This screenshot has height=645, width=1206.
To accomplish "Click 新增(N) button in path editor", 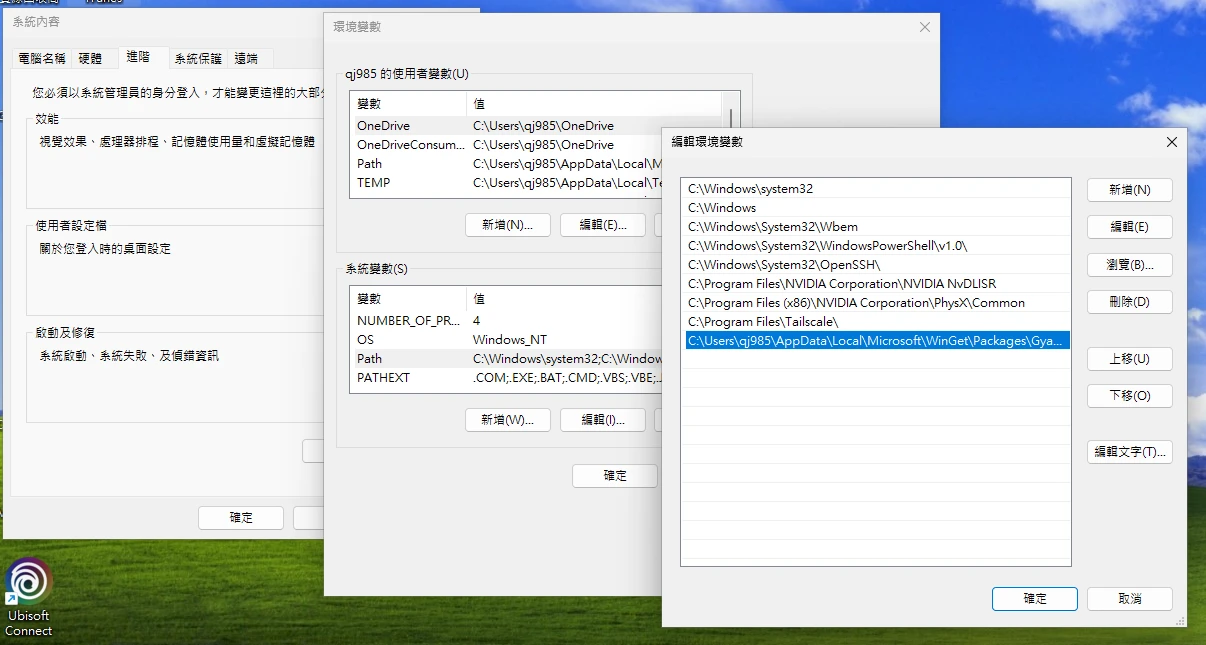I will [x=1129, y=190].
